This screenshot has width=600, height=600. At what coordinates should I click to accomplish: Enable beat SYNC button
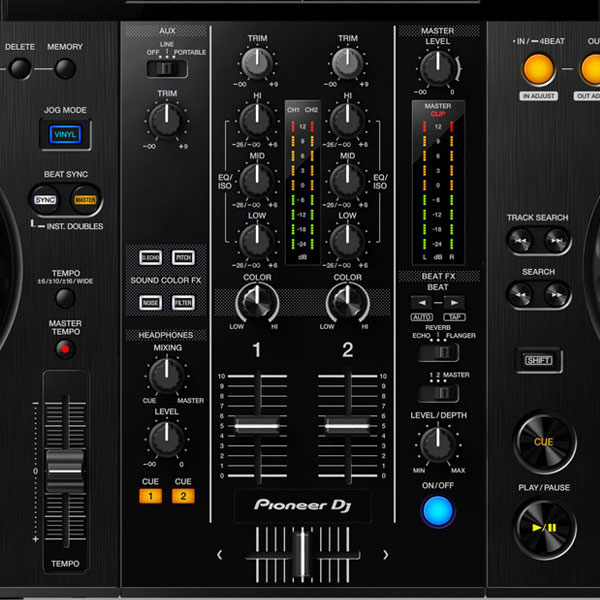(45, 200)
